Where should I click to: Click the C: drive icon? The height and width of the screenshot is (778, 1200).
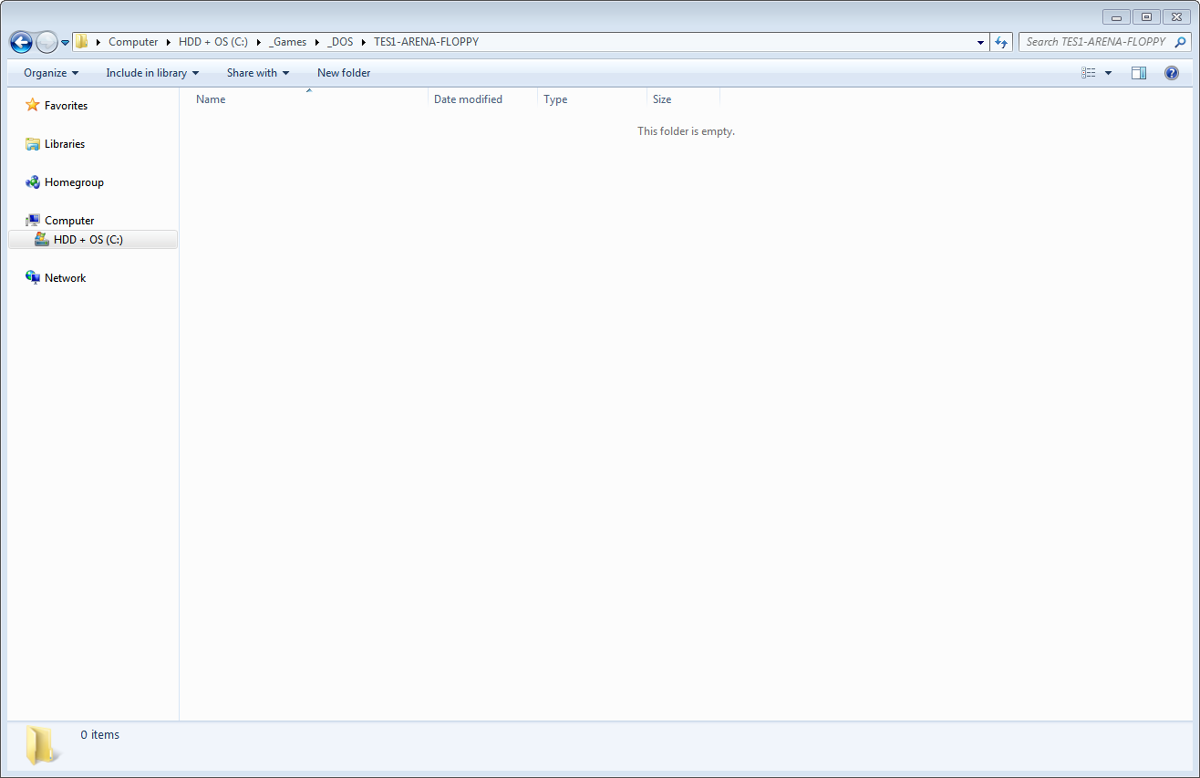click(x=41, y=239)
